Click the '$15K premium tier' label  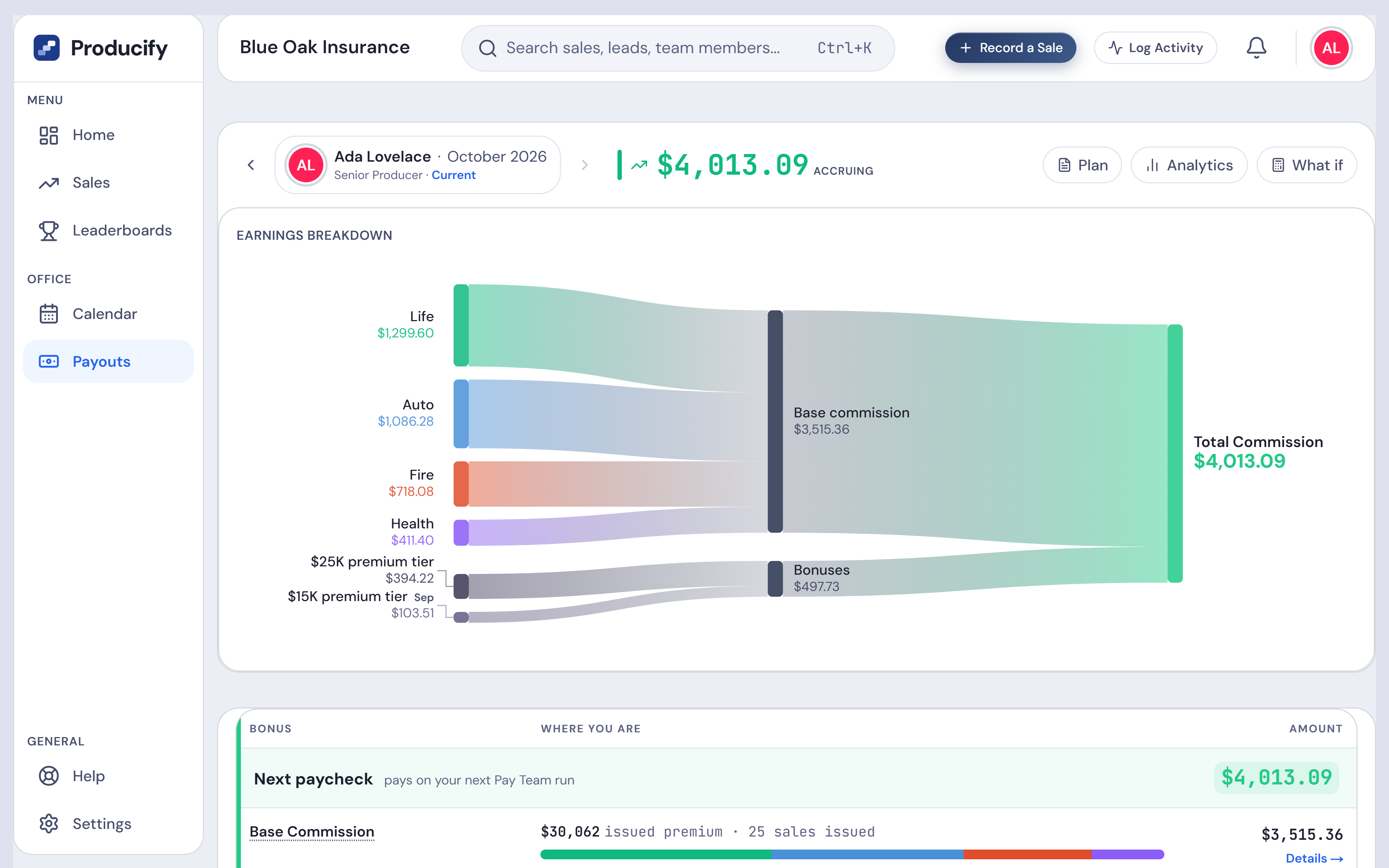(347, 596)
